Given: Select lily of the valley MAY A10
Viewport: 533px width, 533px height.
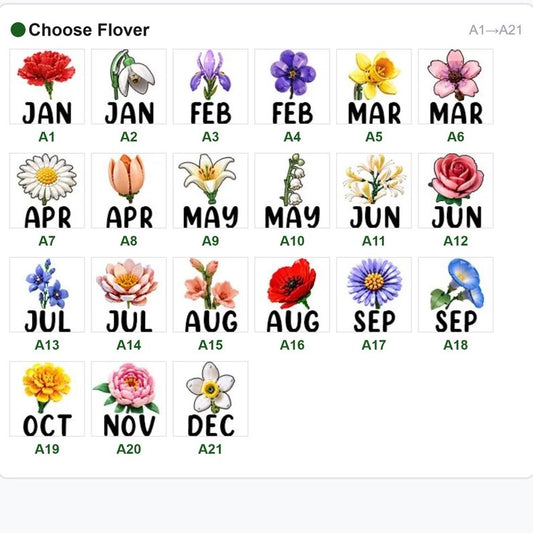Looking at the screenshot, I should point(292,191).
